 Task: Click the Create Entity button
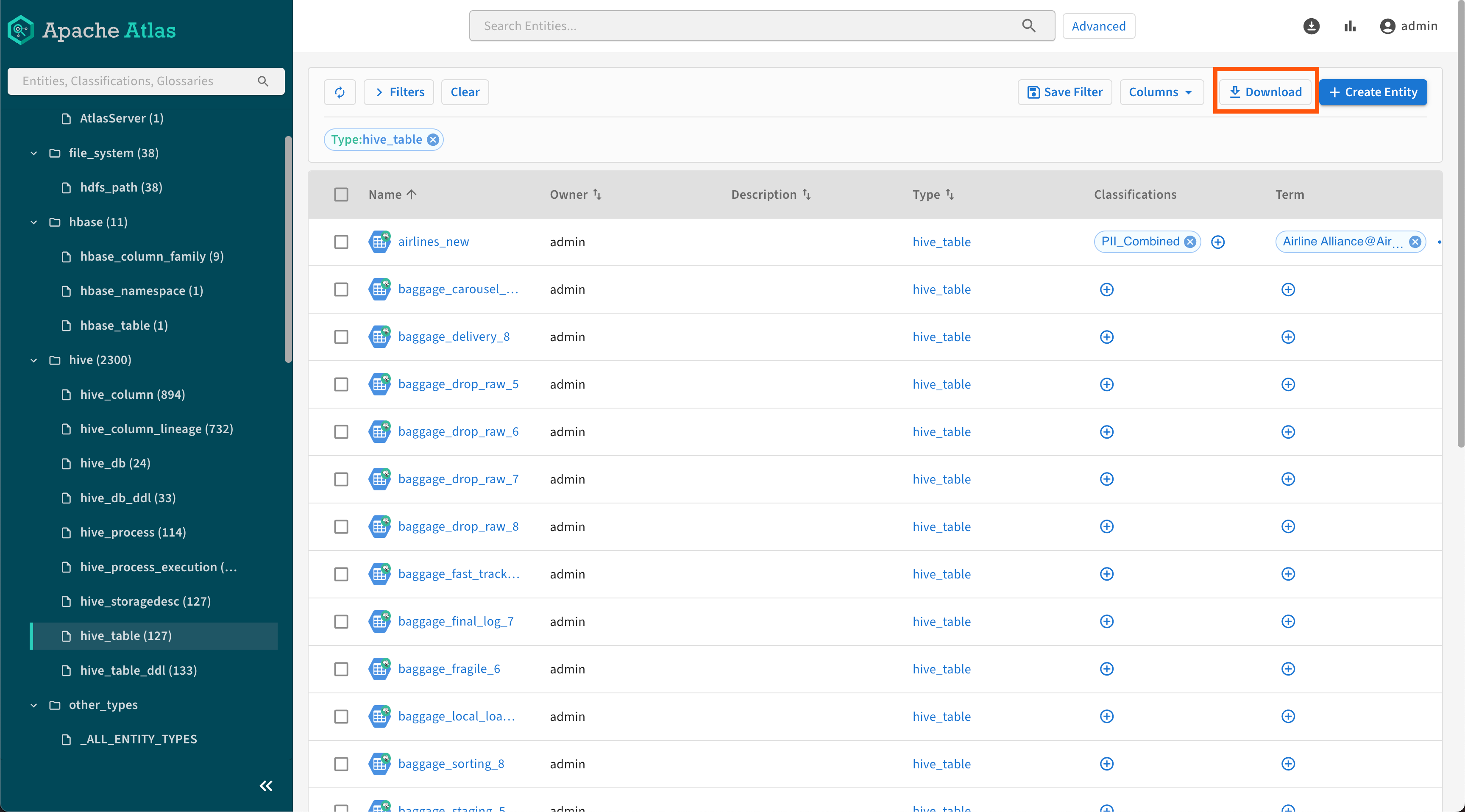[1372, 92]
